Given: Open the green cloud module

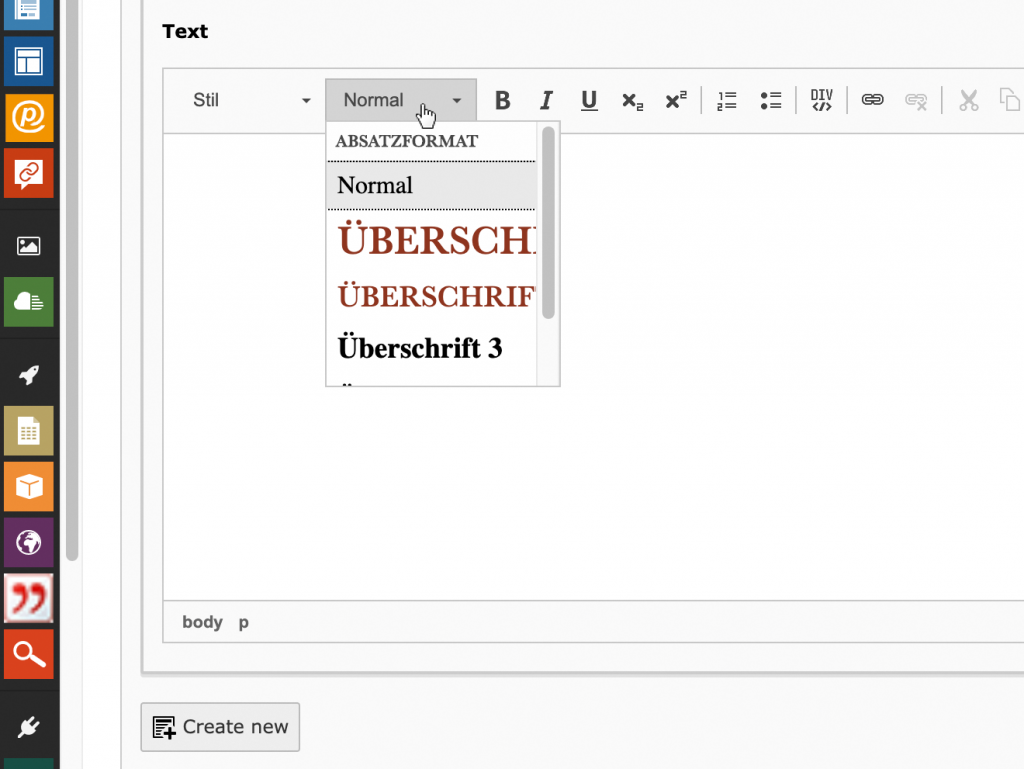Looking at the screenshot, I should [29, 302].
